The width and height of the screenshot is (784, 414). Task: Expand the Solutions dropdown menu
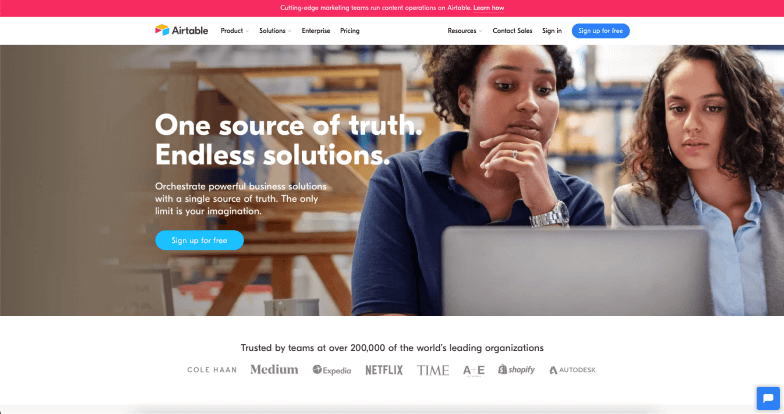275,30
